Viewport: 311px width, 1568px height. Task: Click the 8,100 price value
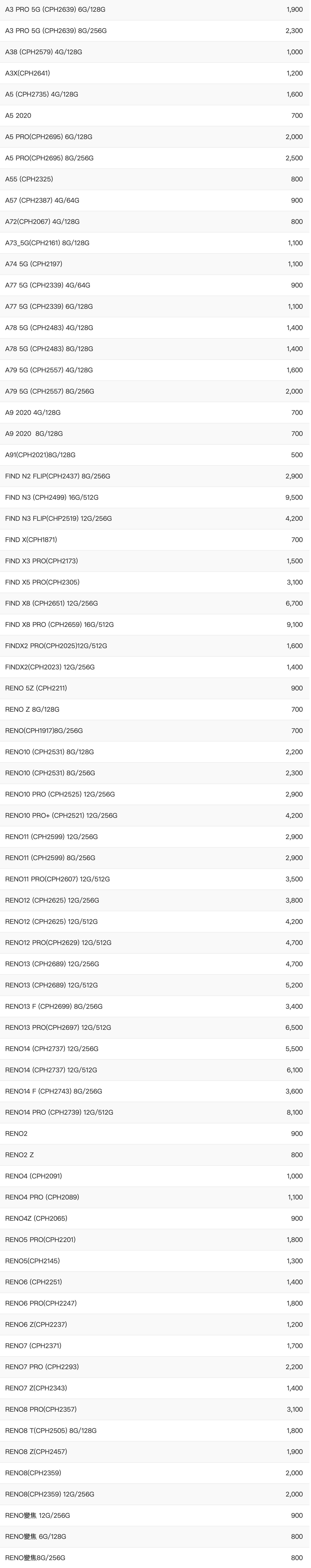pos(294,1112)
